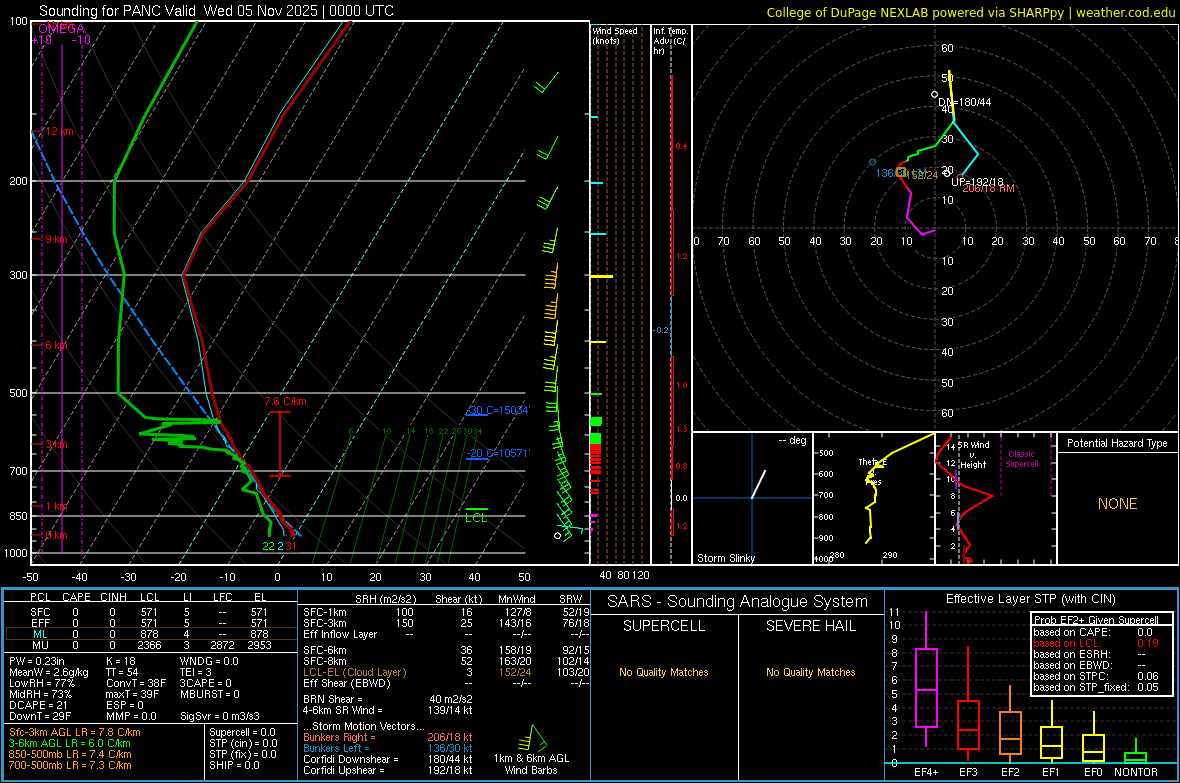This screenshot has height=783, width=1180.
Task: Click the sounding title 'Sounding for PANC Valid'
Action: pos(117,11)
